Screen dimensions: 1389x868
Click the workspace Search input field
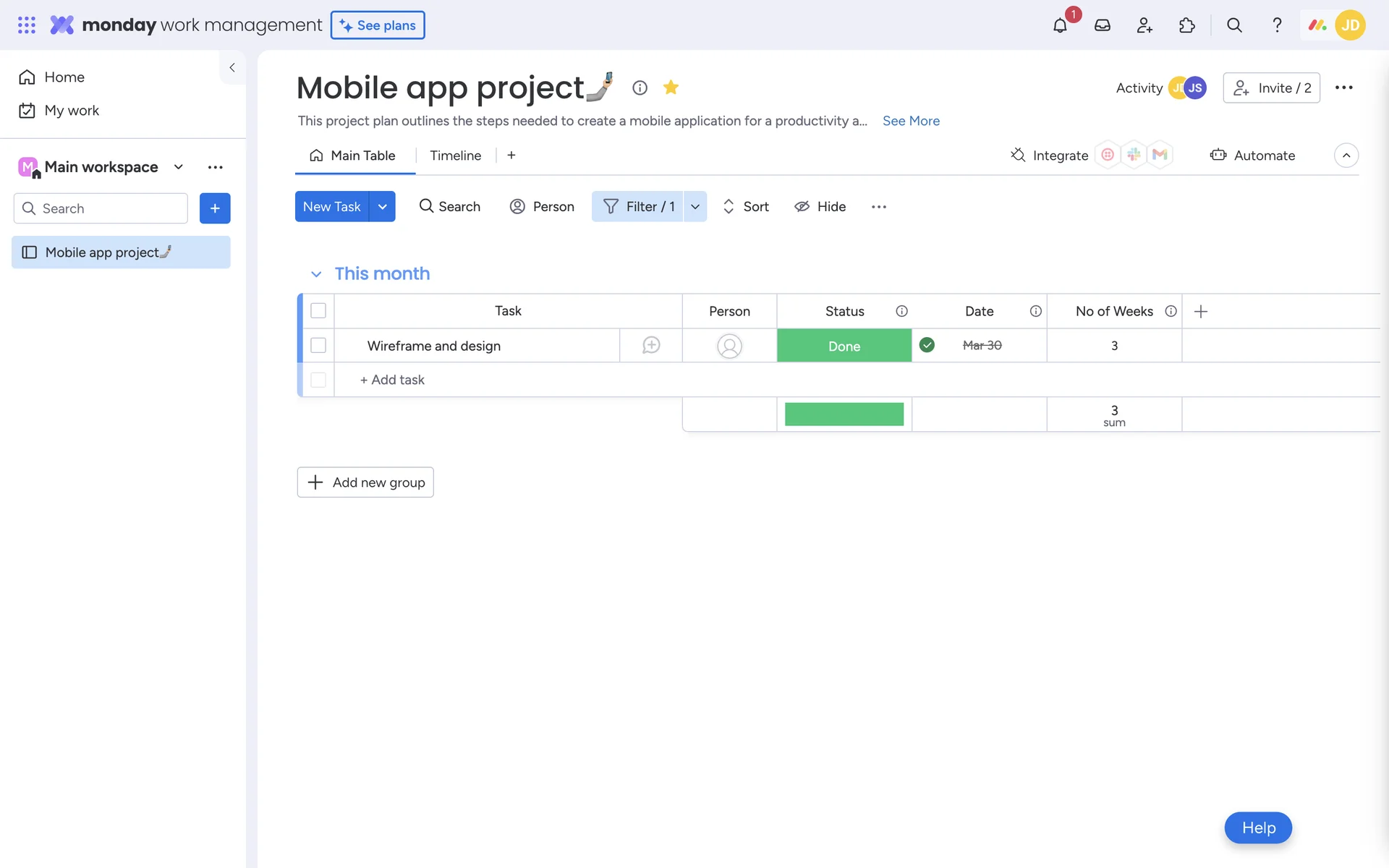pyautogui.click(x=110, y=208)
